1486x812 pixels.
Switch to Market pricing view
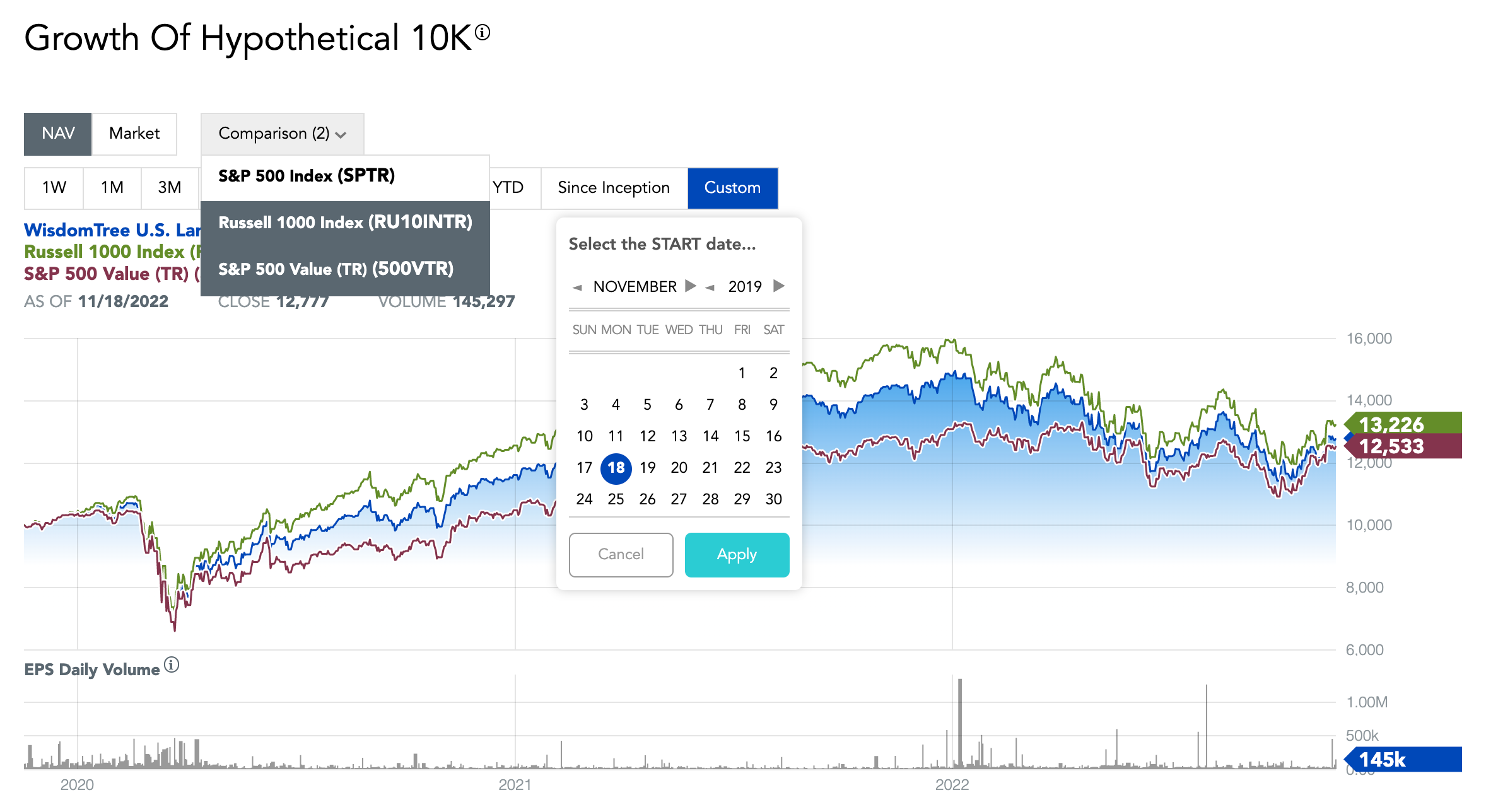point(134,134)
